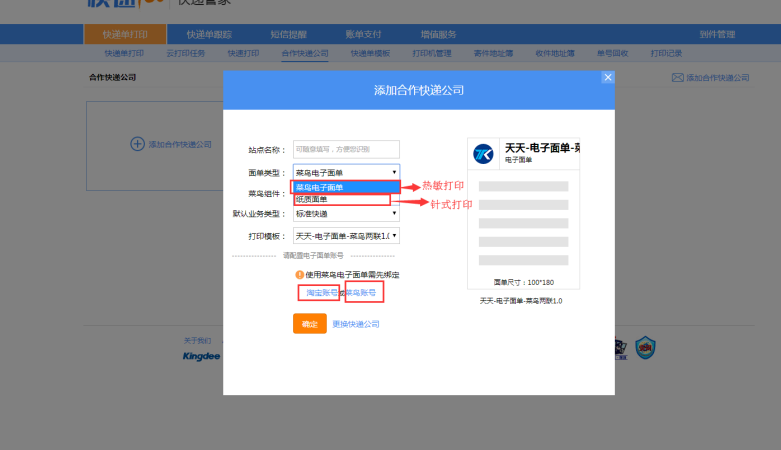Type in the 站点名称 input field
This screenshot has width=781, height=450.
(346, 149)
